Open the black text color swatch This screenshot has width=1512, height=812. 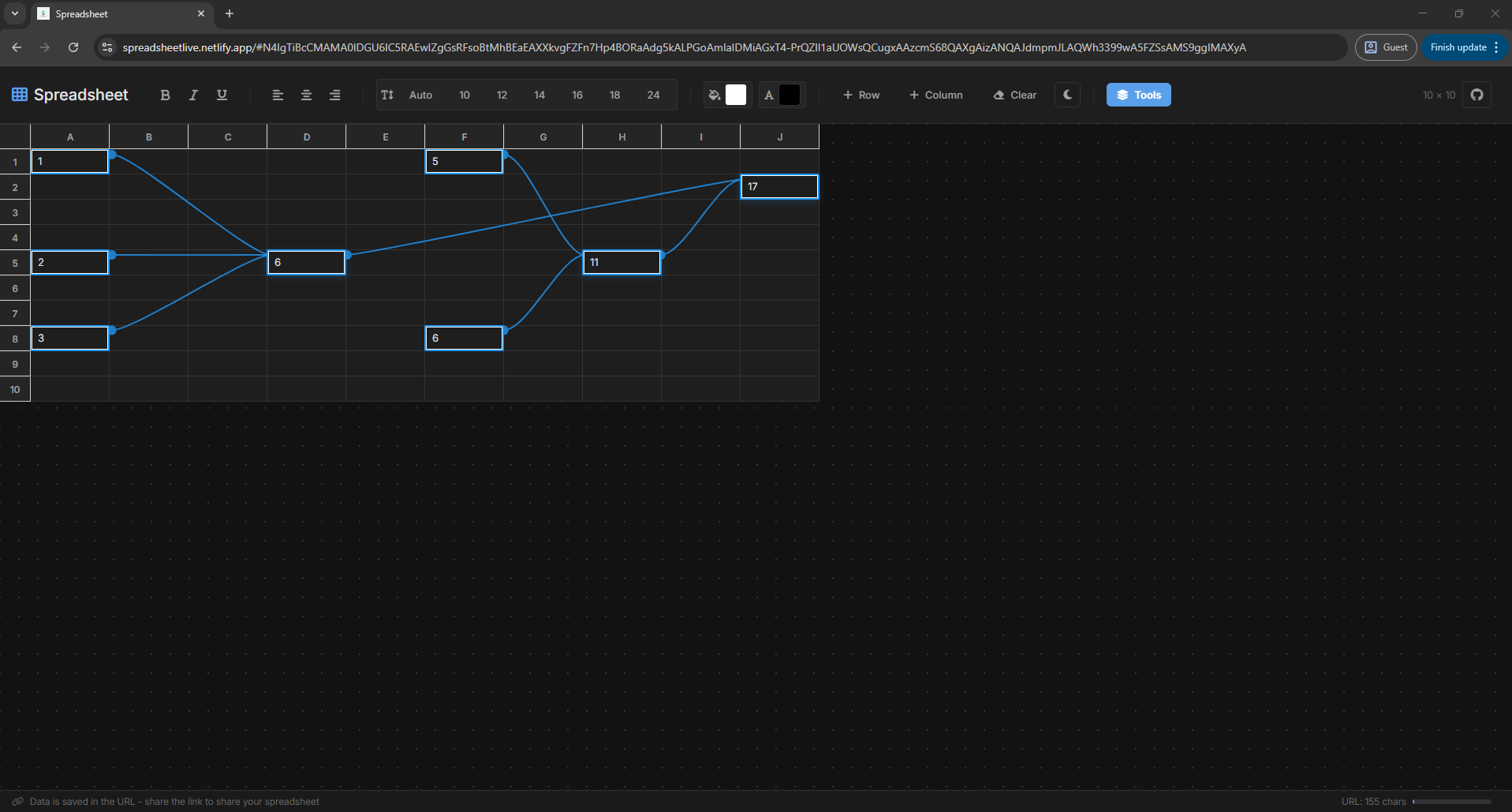[x=790, y=95]
